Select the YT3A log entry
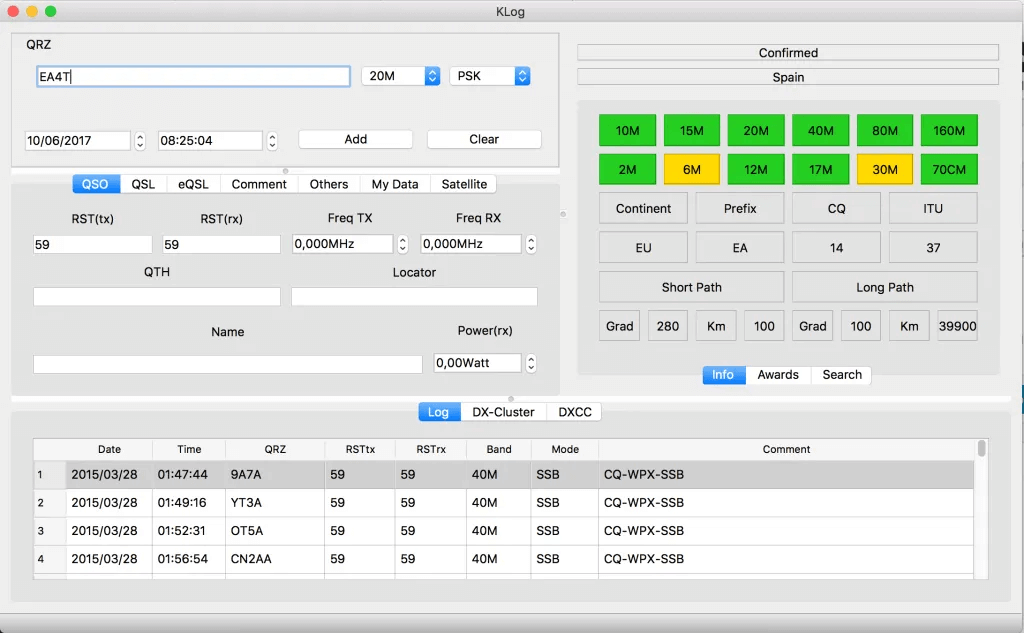This screenshot has height=633, width=1024. (x=504, y=503)
